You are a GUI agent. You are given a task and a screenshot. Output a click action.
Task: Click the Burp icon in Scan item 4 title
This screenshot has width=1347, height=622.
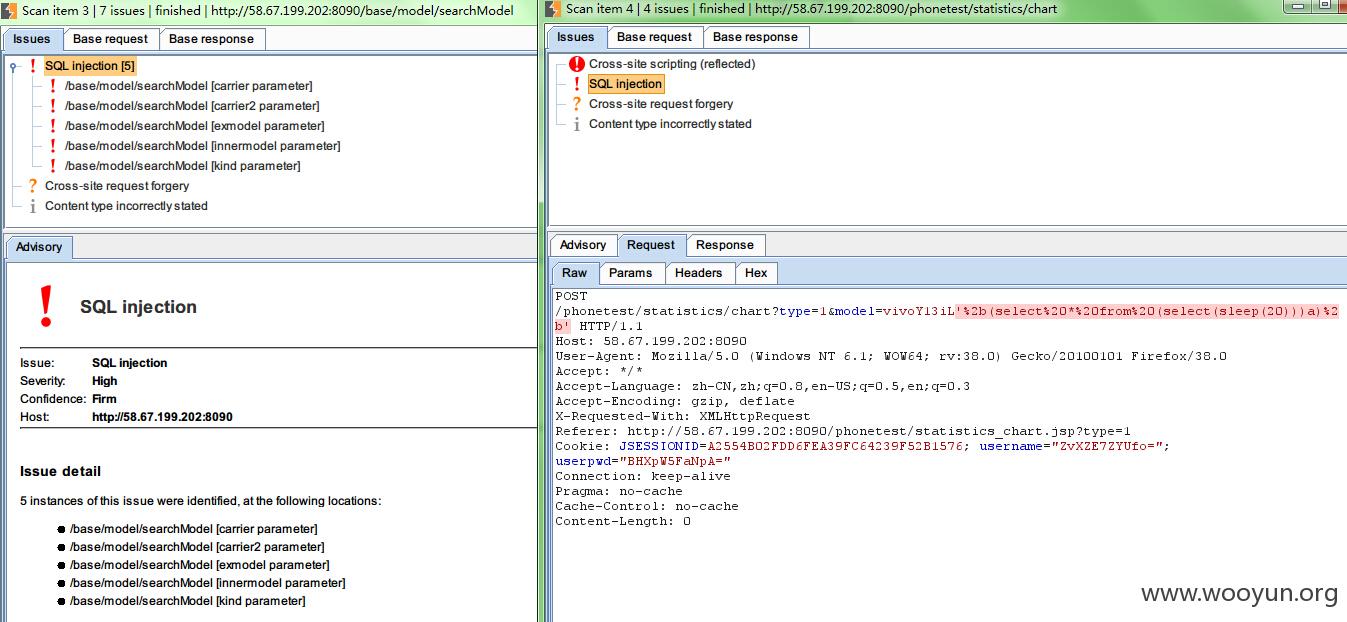tap(554, 9)
